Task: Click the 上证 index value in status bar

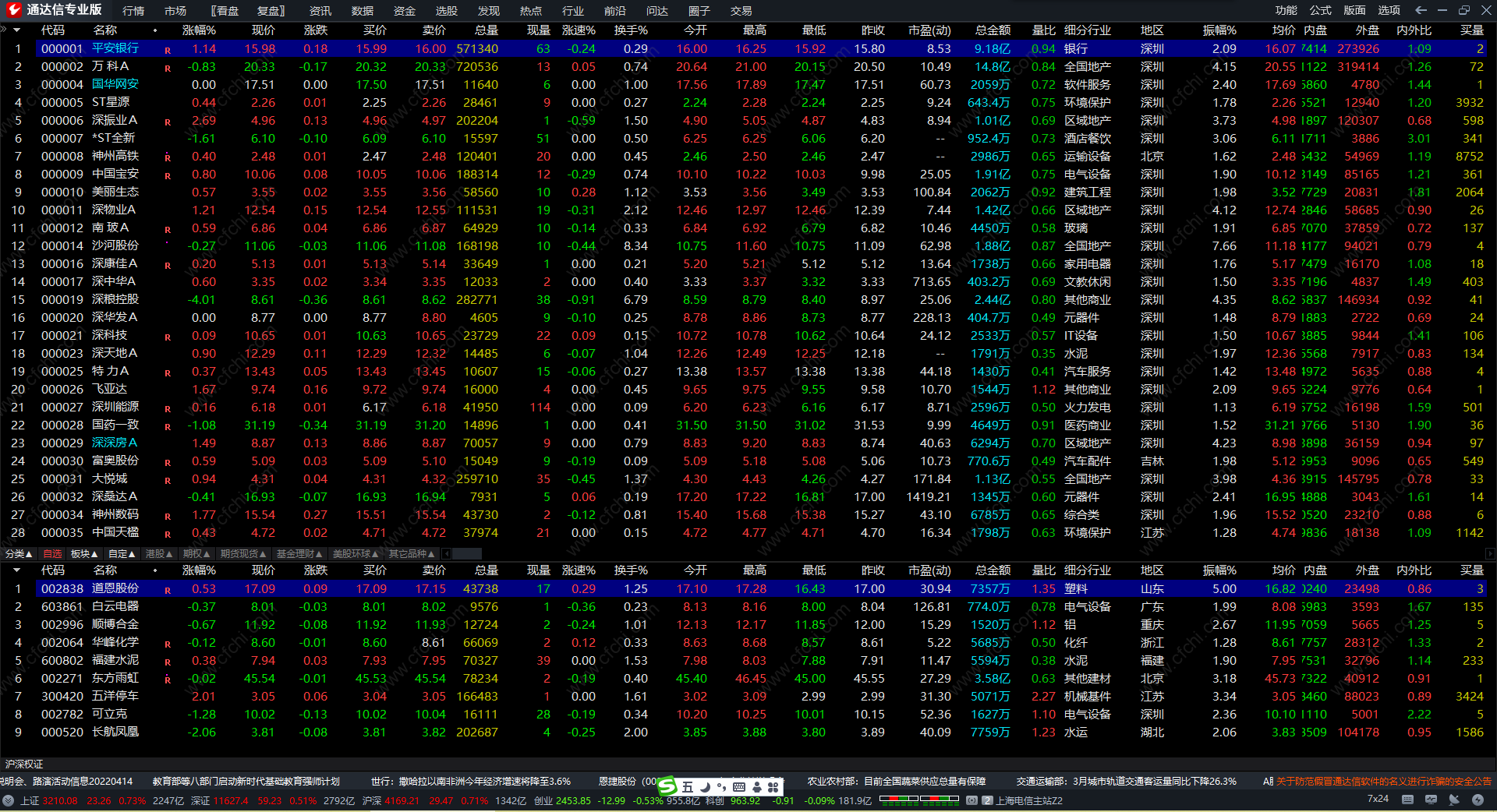Action: coord(60,800)
